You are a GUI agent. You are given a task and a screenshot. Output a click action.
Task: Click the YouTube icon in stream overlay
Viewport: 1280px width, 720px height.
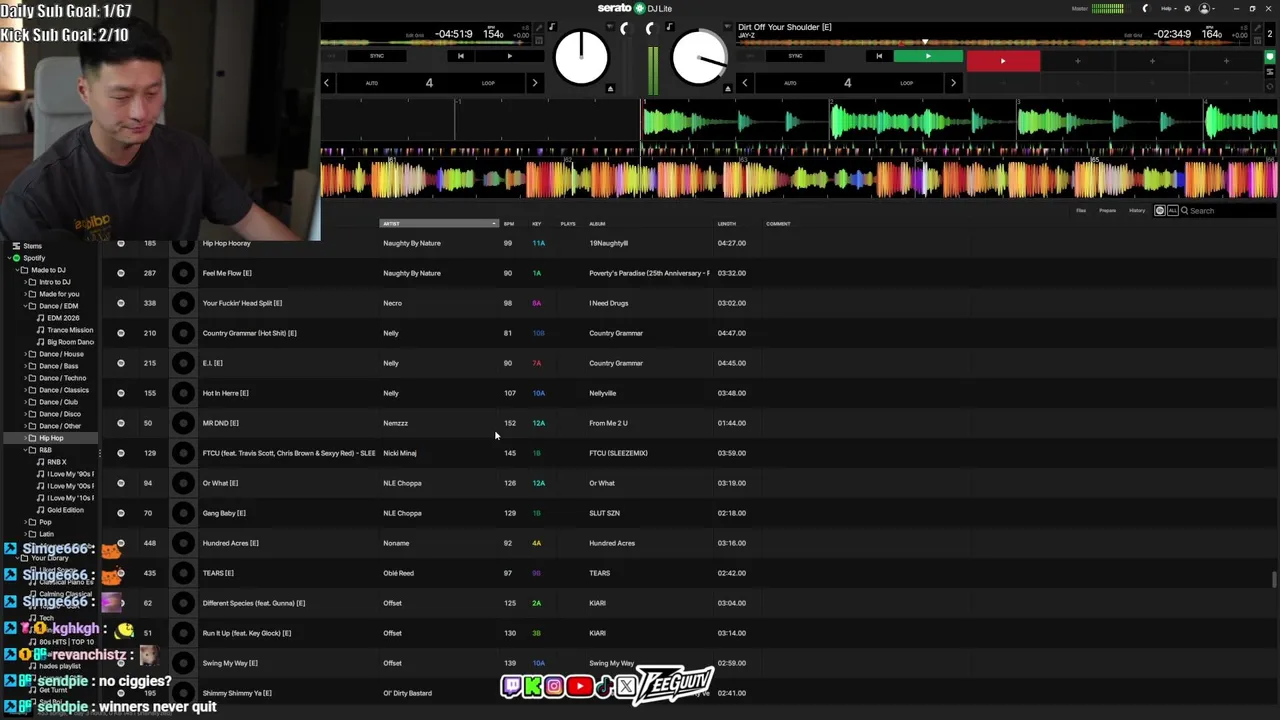[x=579, y=686]
